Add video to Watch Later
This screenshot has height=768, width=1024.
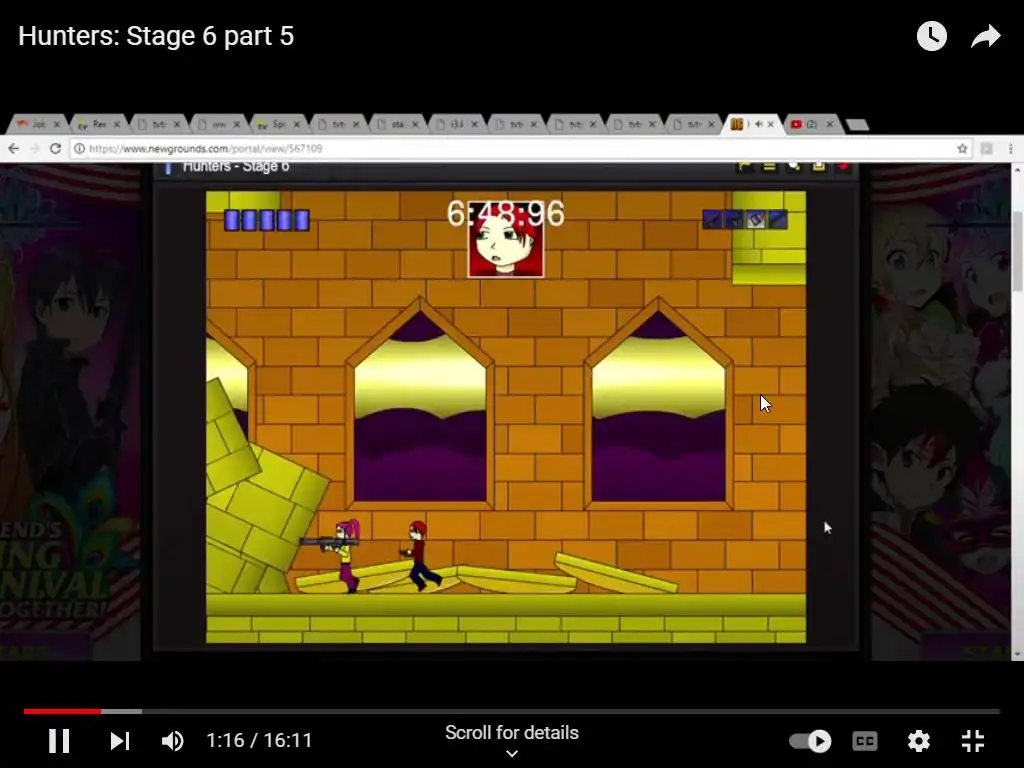(931, 36)
